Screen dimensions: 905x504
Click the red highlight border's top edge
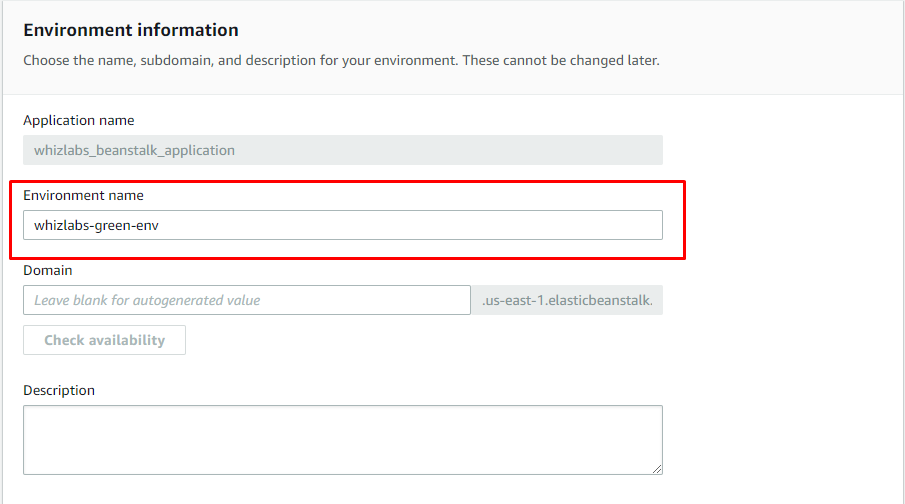click(x=347, y=182)
